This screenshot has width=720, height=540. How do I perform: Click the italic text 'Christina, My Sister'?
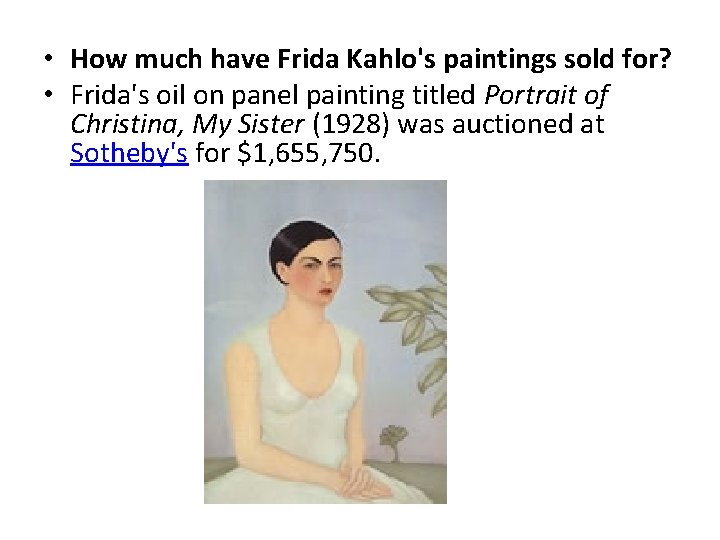click(196, 125)
